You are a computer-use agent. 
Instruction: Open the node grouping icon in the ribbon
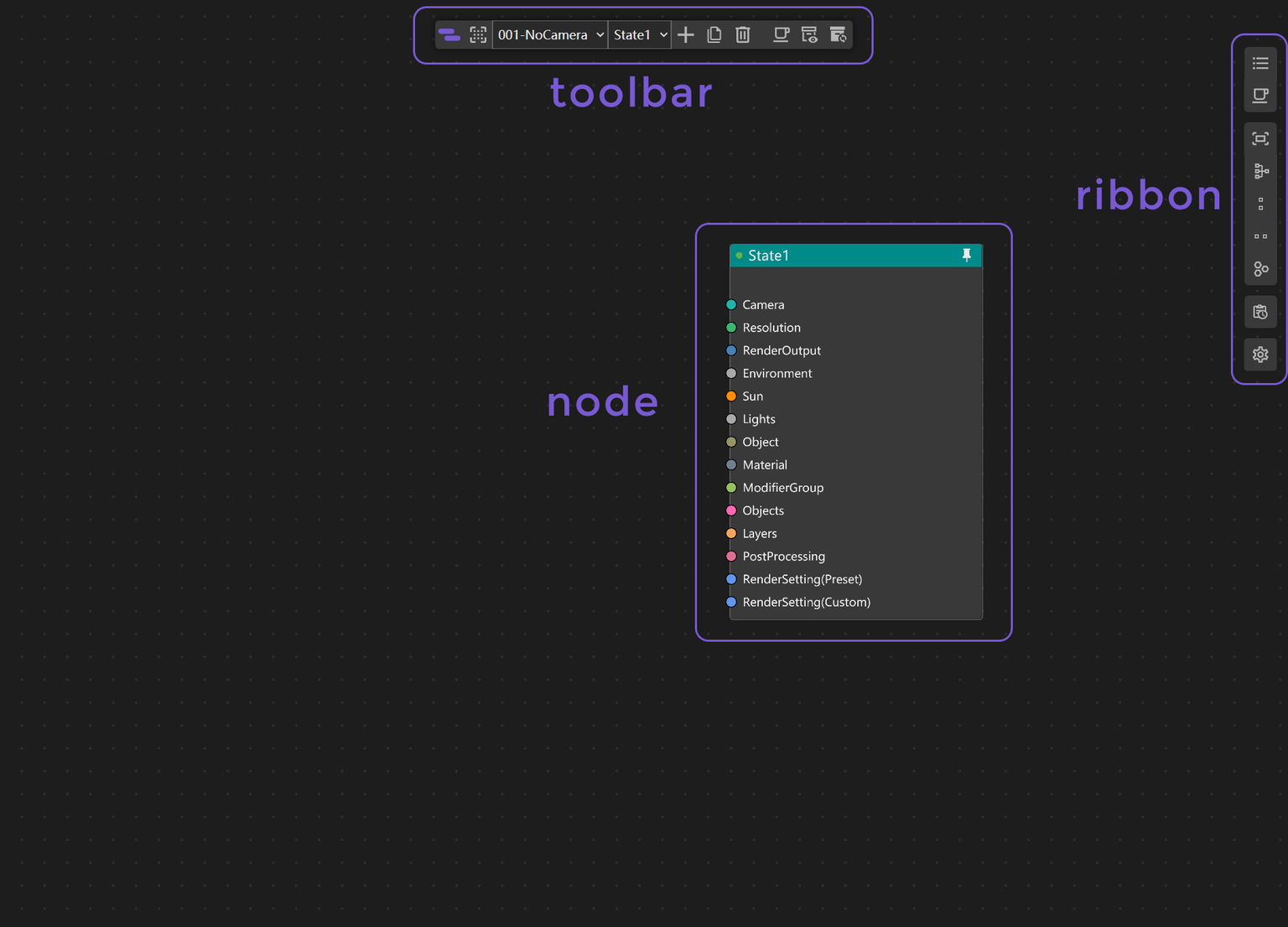[x=1260, y=269]
